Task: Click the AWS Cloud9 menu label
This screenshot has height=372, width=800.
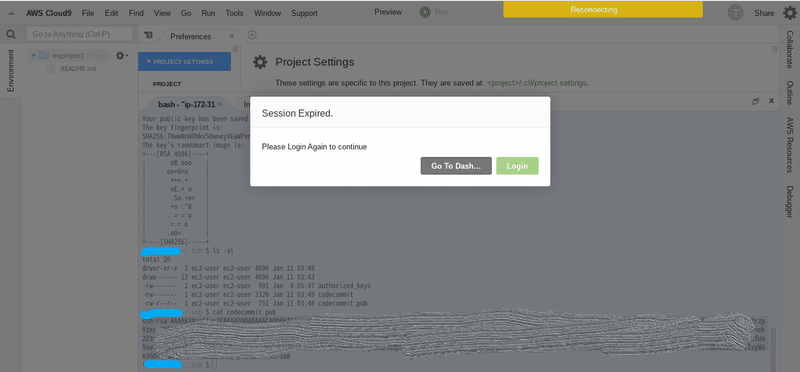Action: (x=48, y=13)
